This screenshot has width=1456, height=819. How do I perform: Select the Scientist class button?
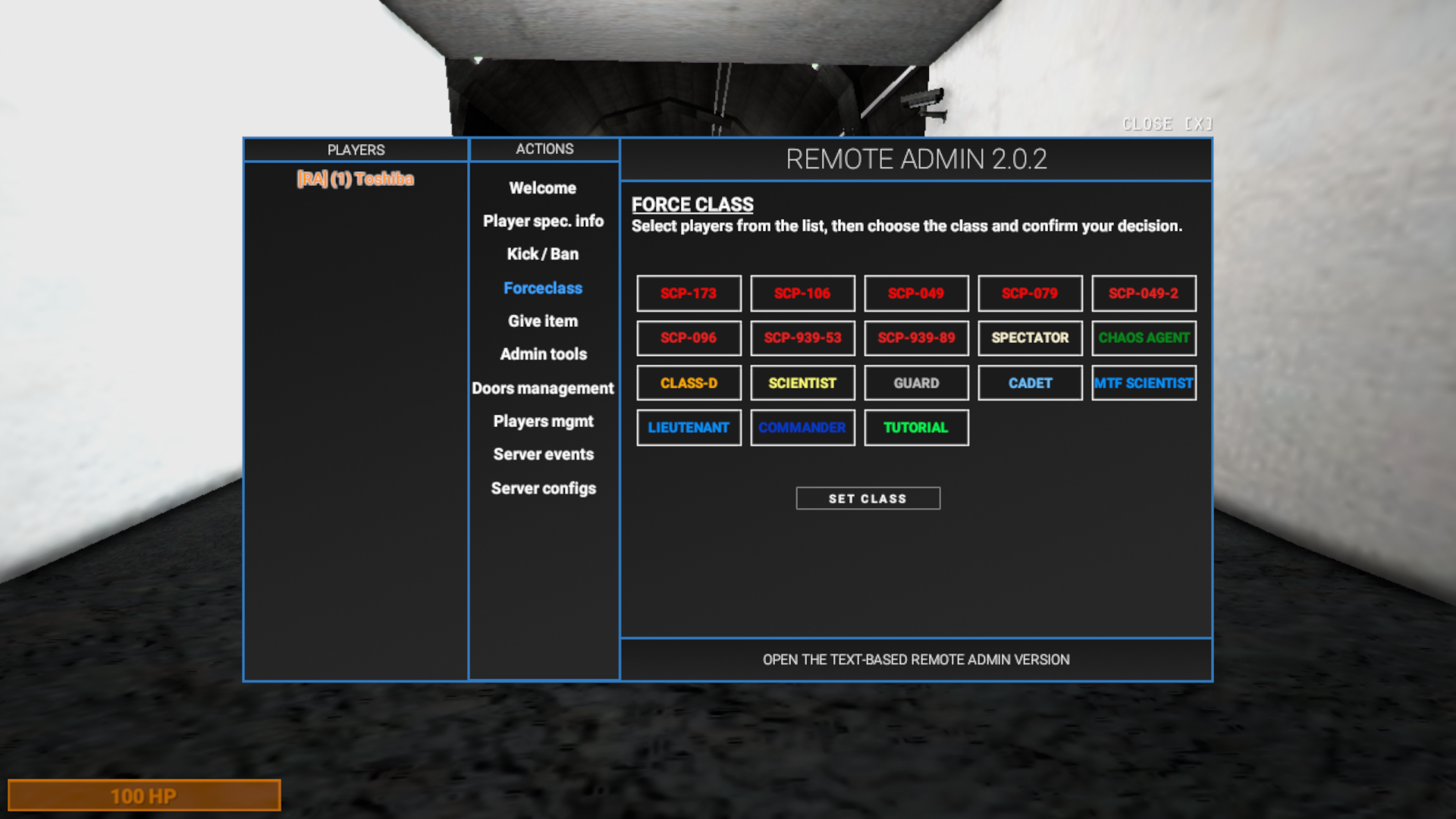[802, 383]
